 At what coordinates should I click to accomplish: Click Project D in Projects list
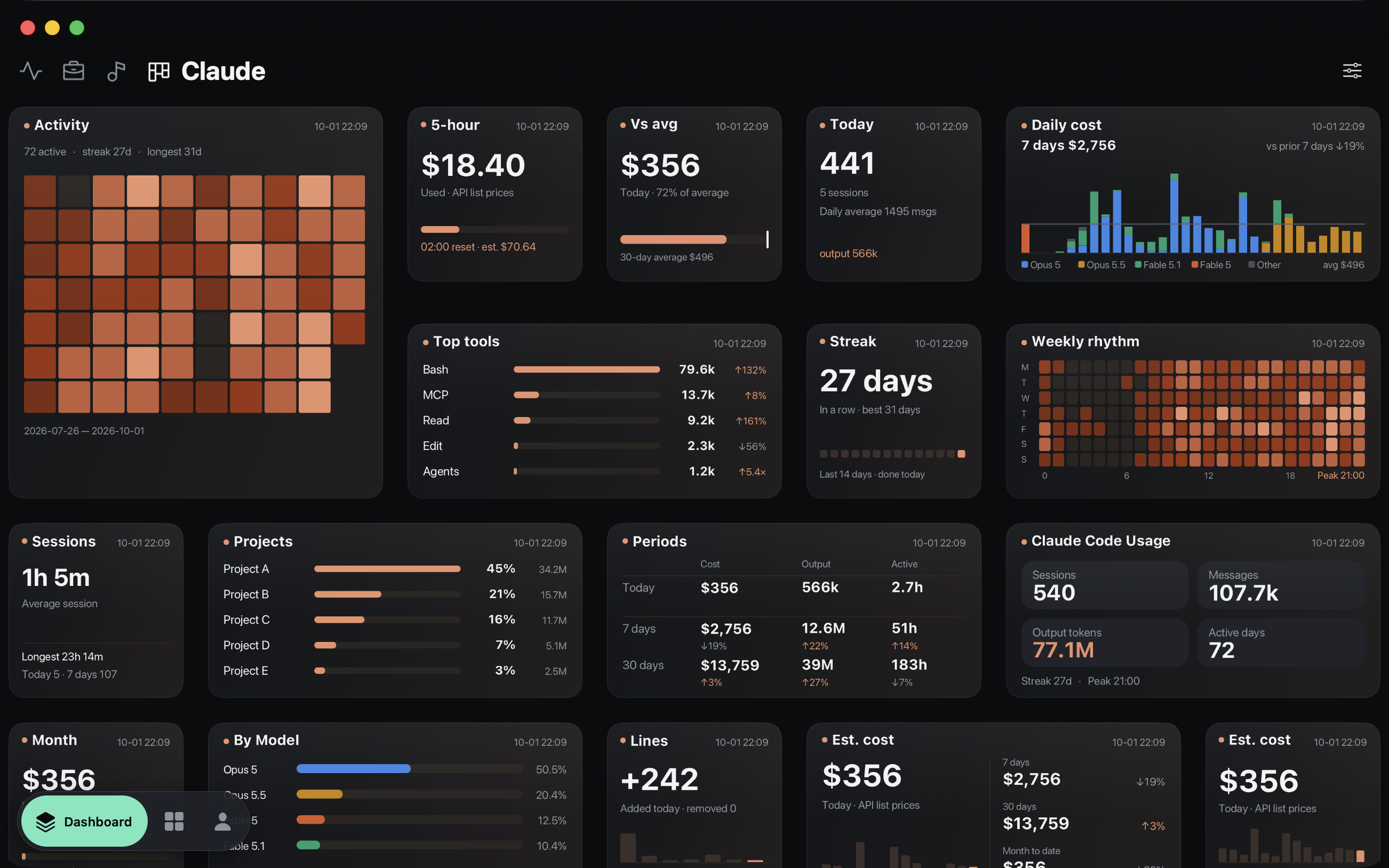click(x=395, y=645)
